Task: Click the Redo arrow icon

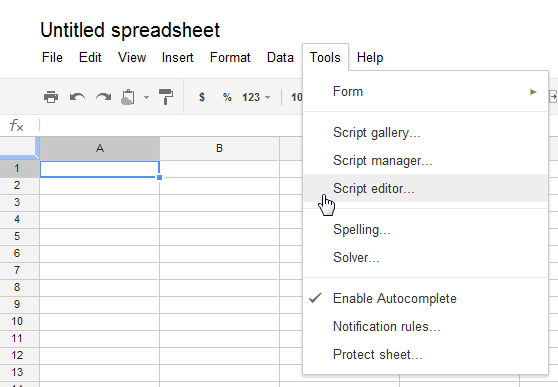Action: [x=104, y=97]
